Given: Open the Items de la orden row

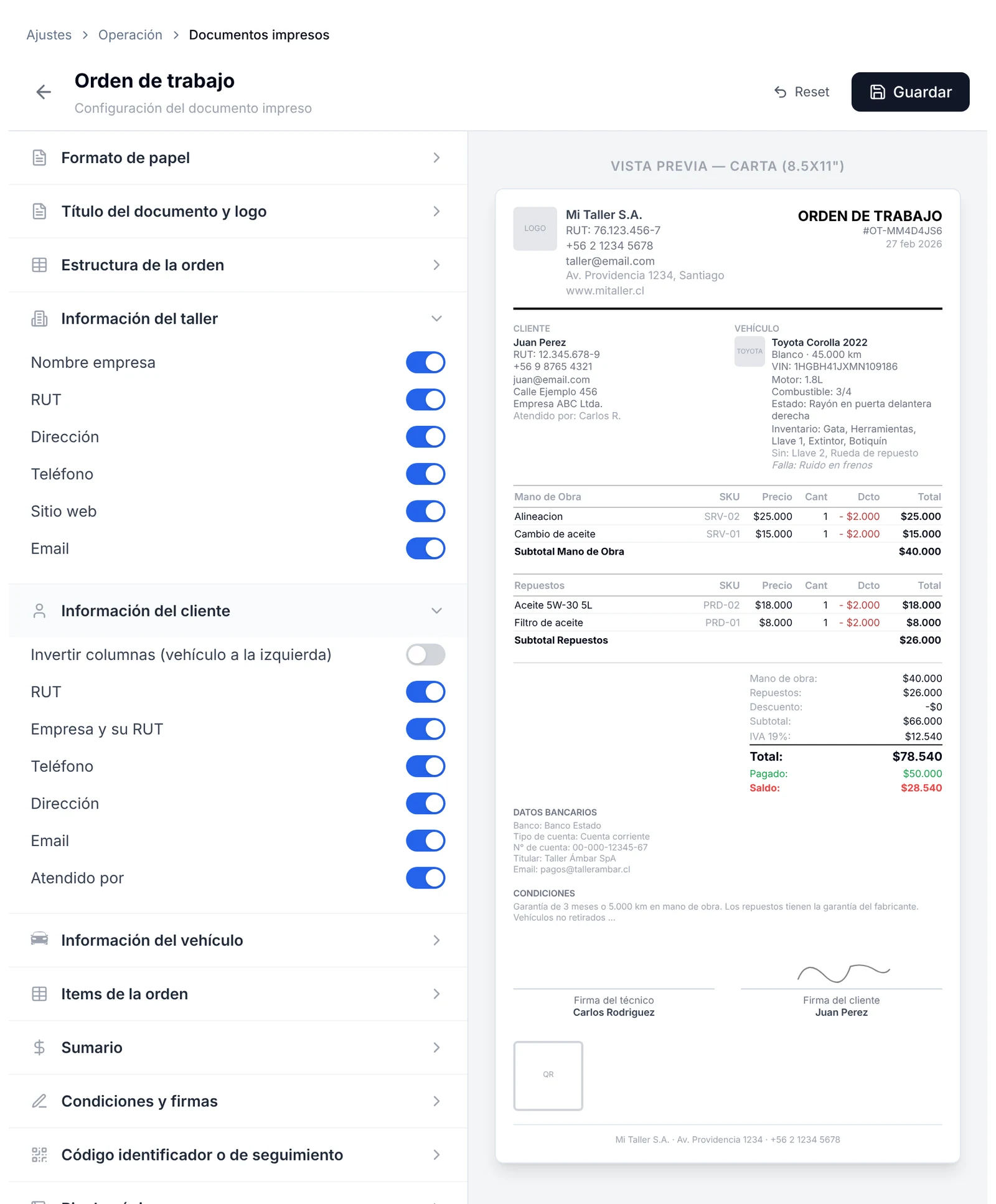Looking at the screenshot, I should tap(238, 994).
